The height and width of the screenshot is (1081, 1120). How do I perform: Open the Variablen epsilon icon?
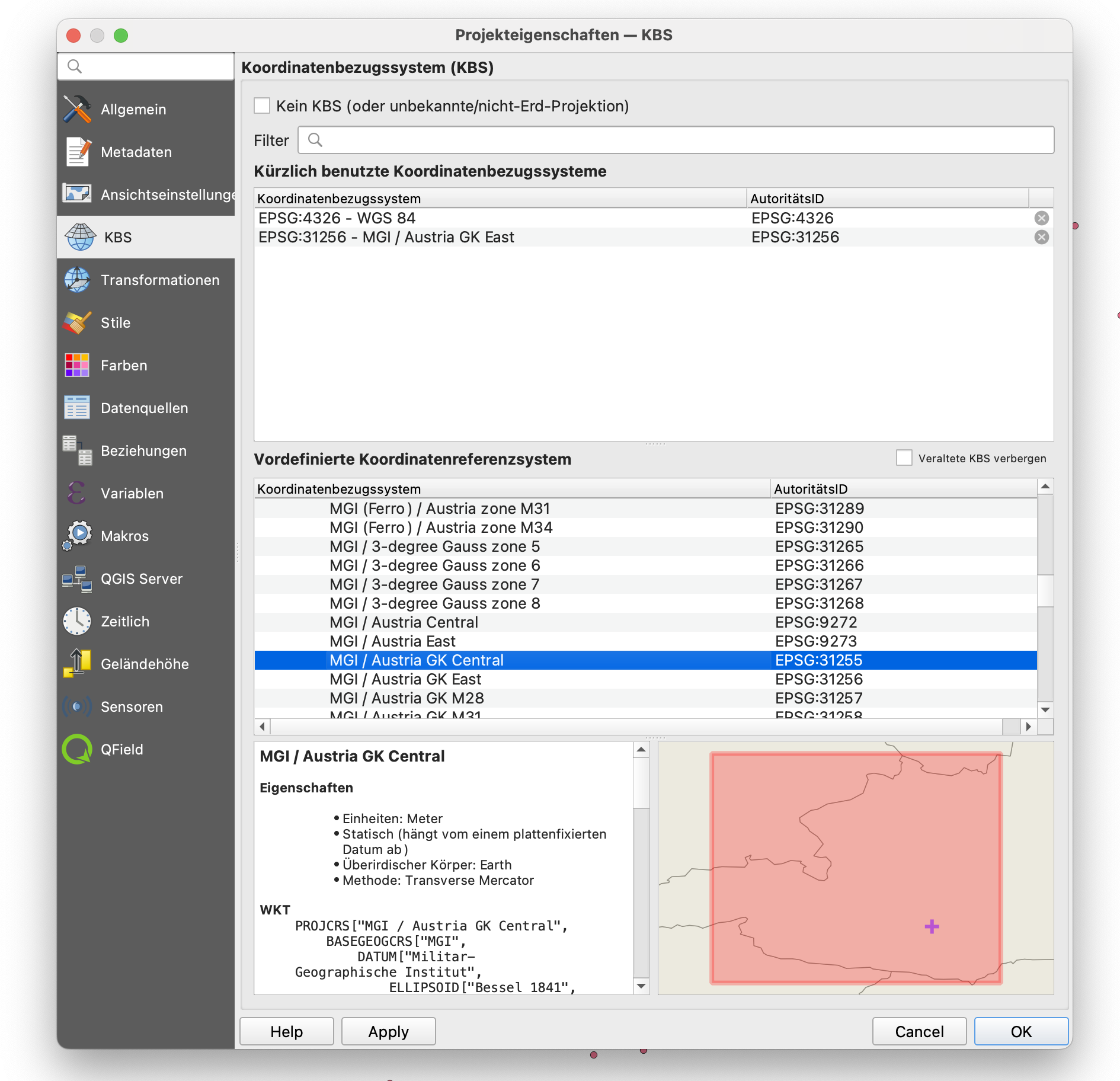78,493
